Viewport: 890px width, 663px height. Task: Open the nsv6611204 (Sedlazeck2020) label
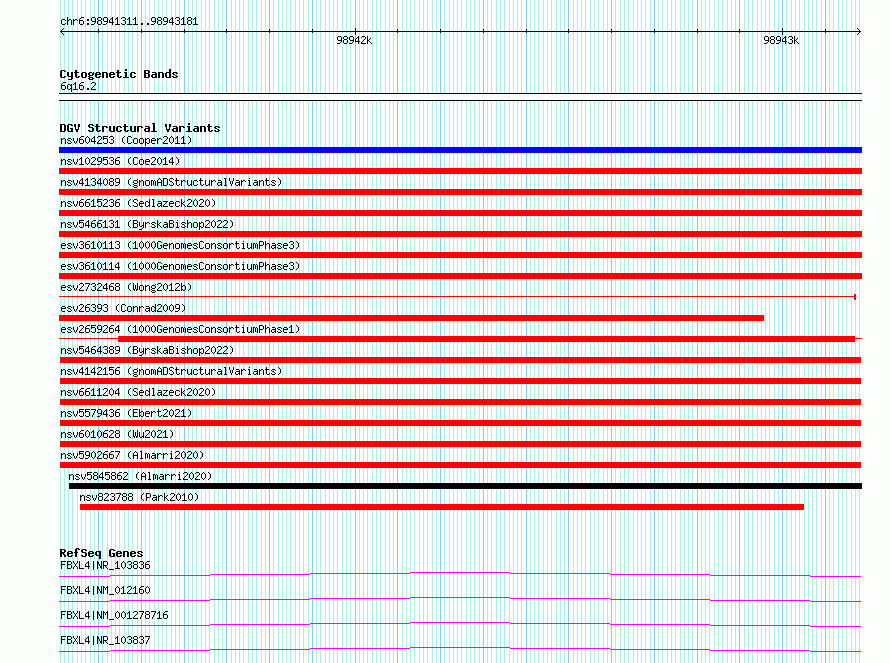tap(138, 392)
